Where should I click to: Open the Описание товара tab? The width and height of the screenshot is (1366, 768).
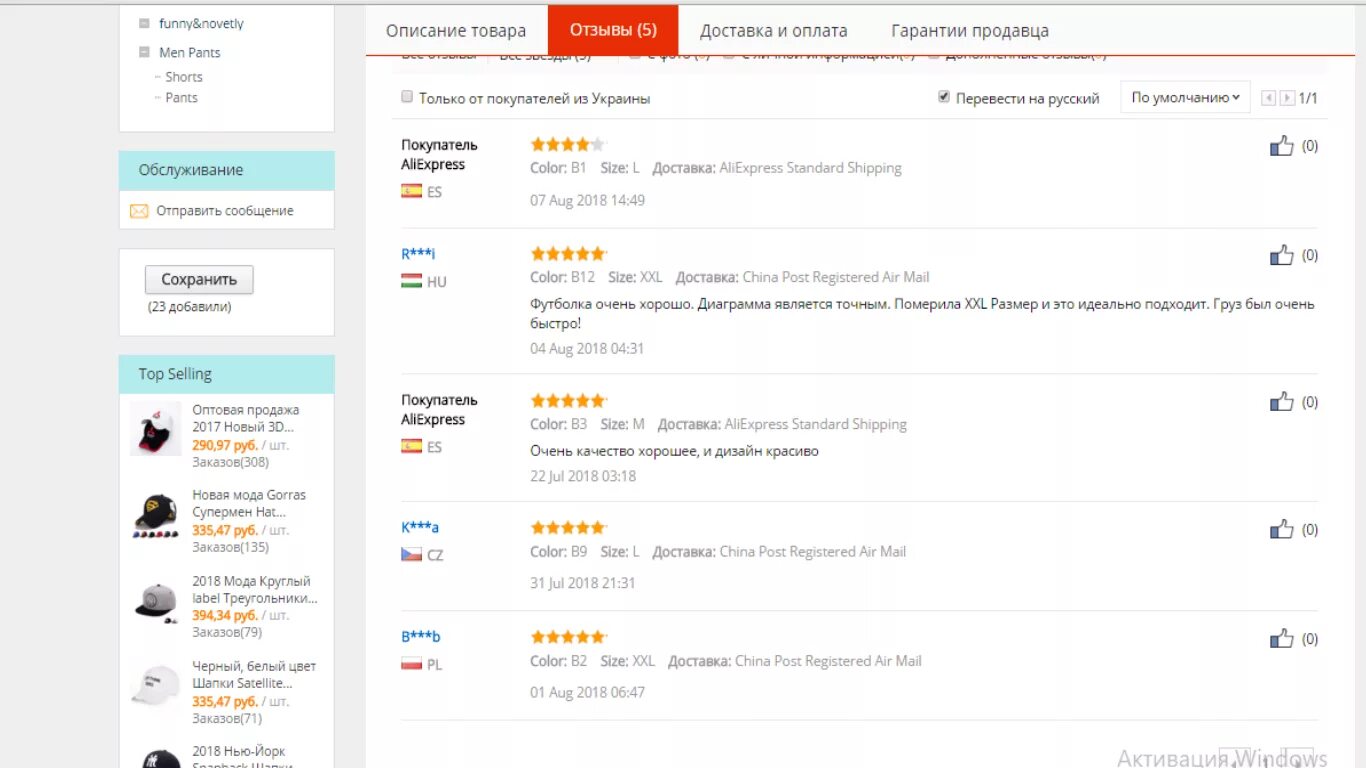point(456,31)
